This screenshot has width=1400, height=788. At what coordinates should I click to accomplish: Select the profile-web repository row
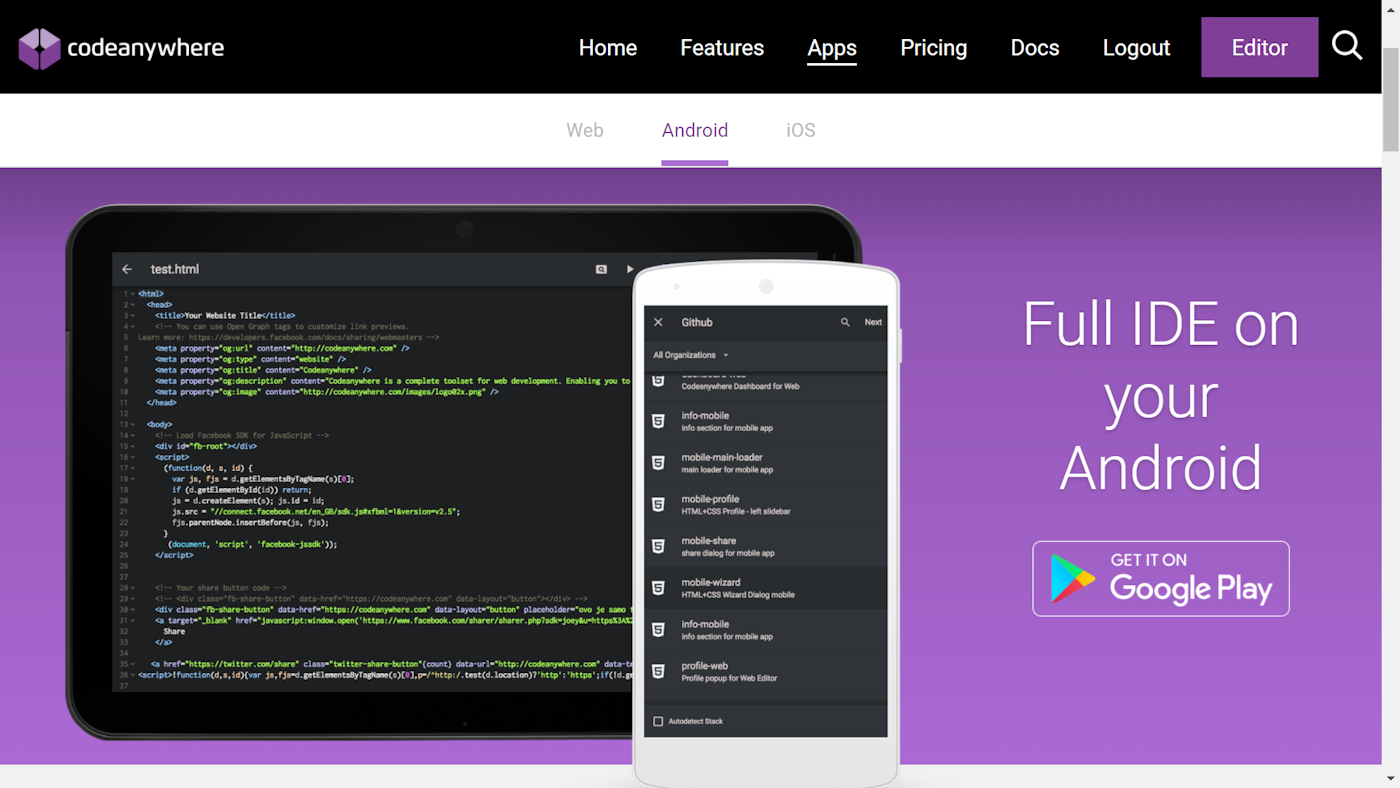(x=766, y=672)
